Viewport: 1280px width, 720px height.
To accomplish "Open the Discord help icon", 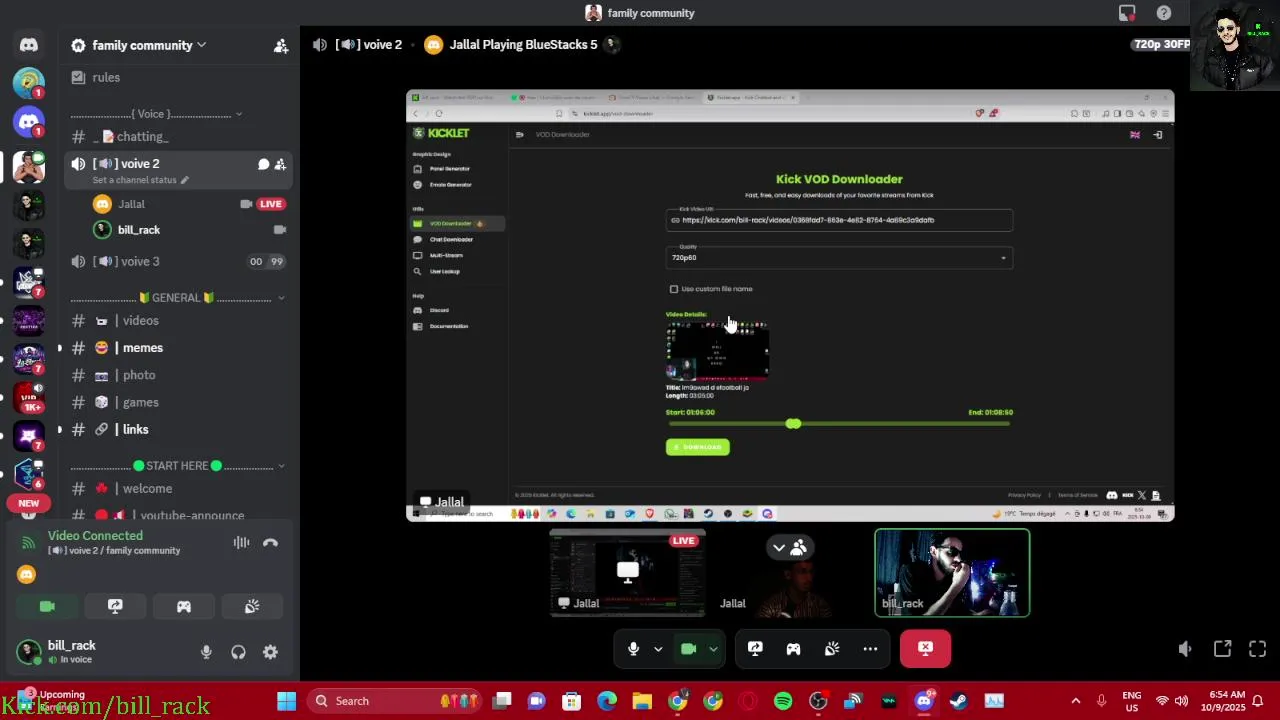I will tap(1164, 13).
